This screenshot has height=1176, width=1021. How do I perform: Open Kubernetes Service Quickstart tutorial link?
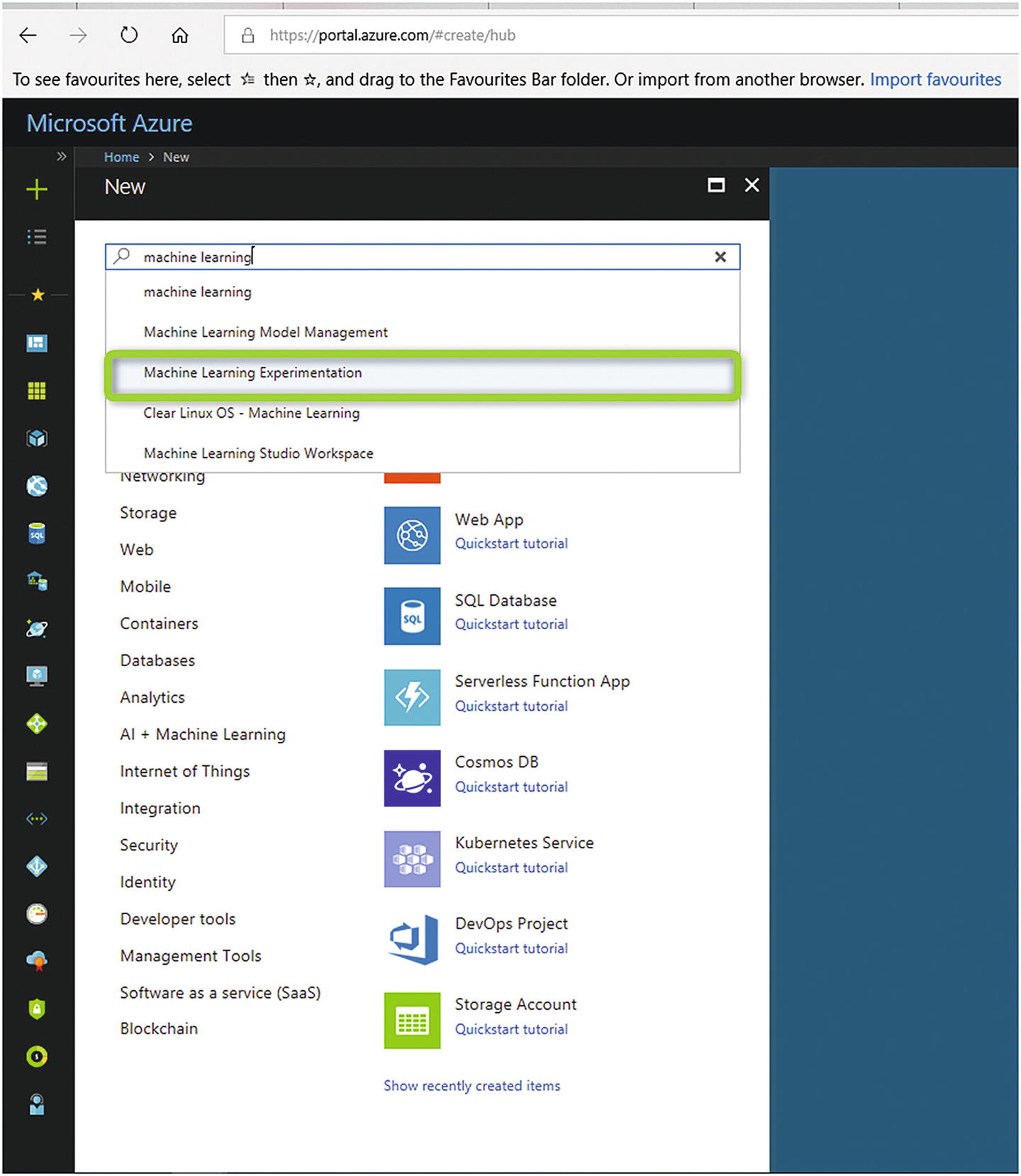tap(511, 868)
